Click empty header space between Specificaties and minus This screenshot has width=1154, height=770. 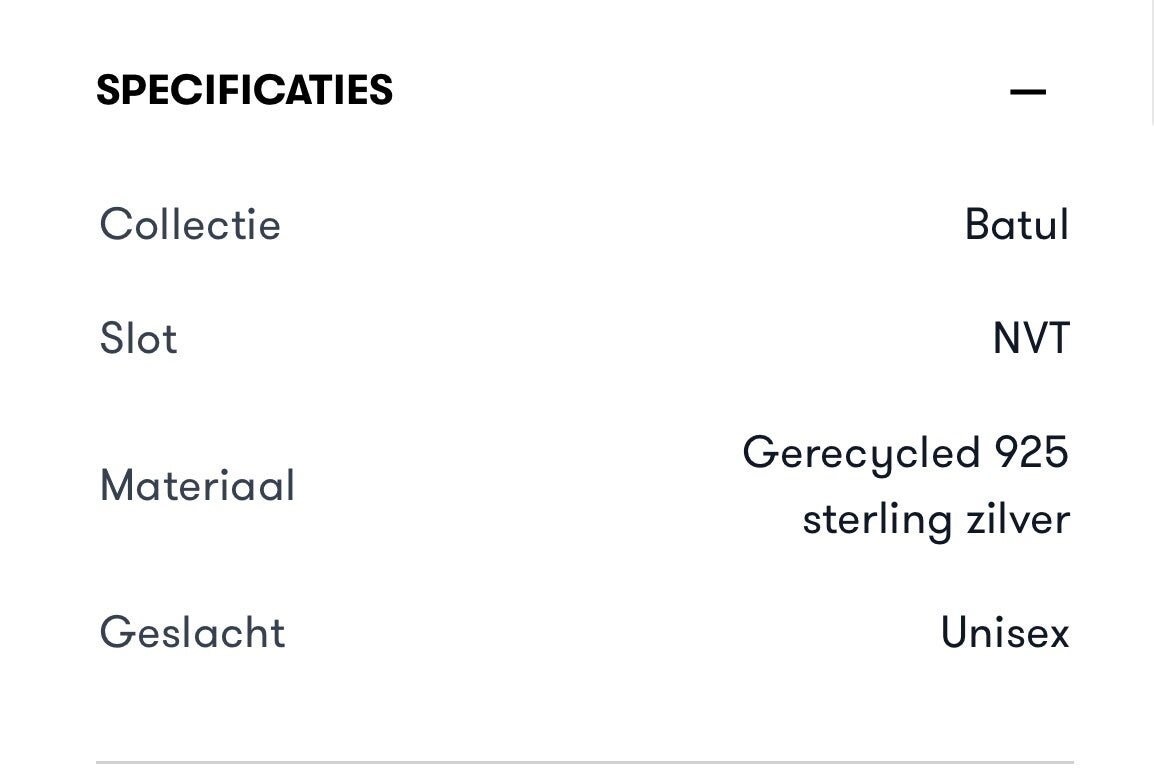(700, 91)
